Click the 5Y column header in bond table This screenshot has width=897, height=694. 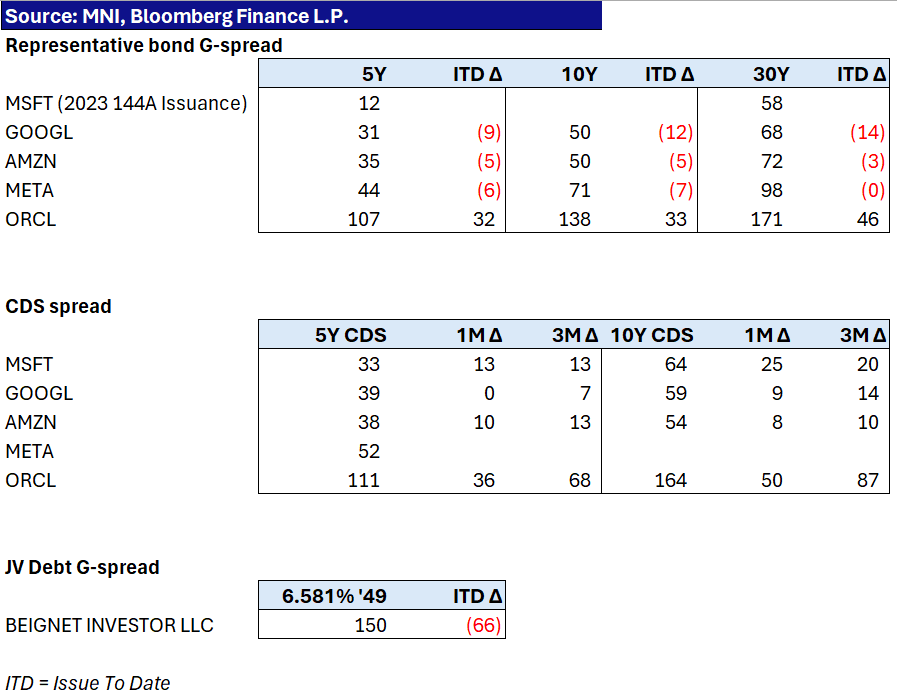(374, 74)
